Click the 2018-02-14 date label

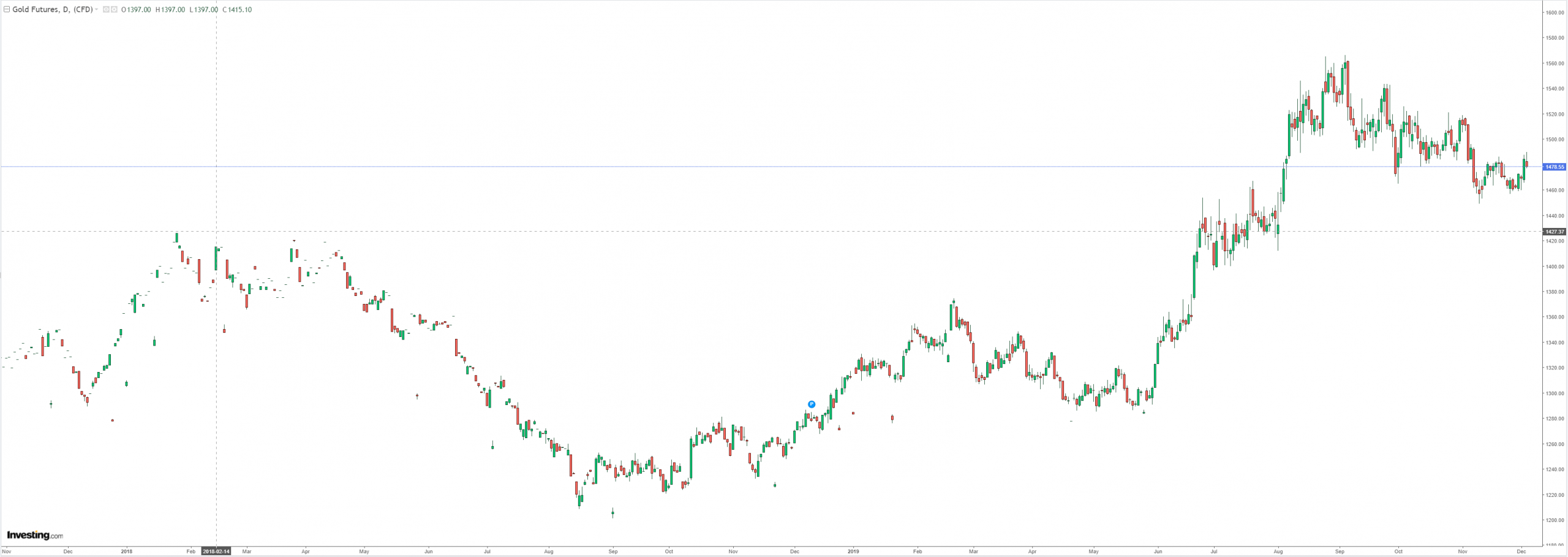click(x=216, y=551)
